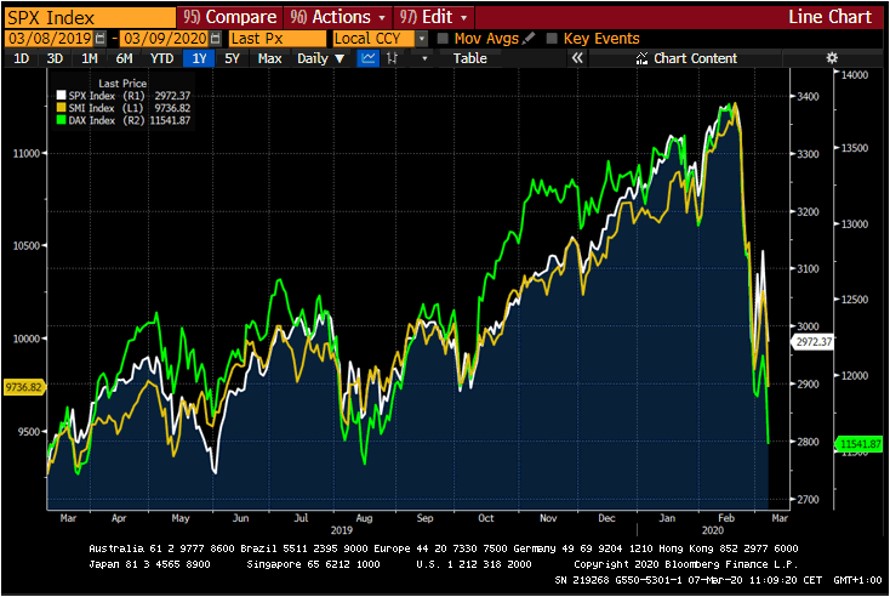Select the 1M range tab

tap(89, 58)
